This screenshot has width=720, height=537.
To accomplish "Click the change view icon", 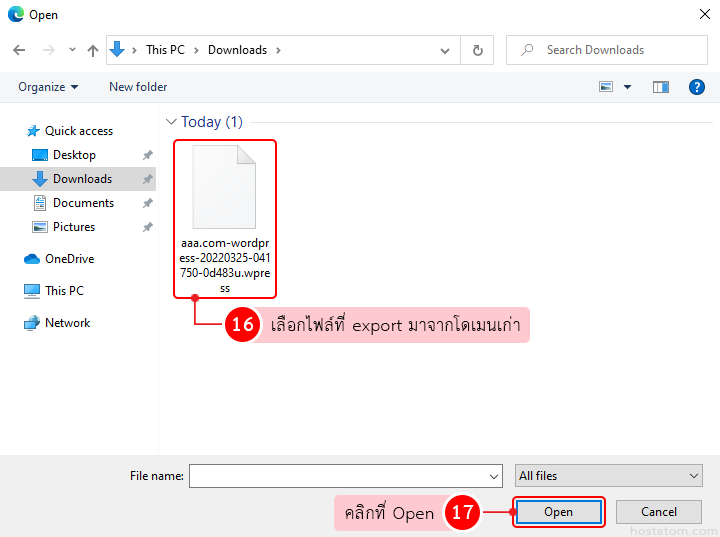I will click(x=606, y=87).
